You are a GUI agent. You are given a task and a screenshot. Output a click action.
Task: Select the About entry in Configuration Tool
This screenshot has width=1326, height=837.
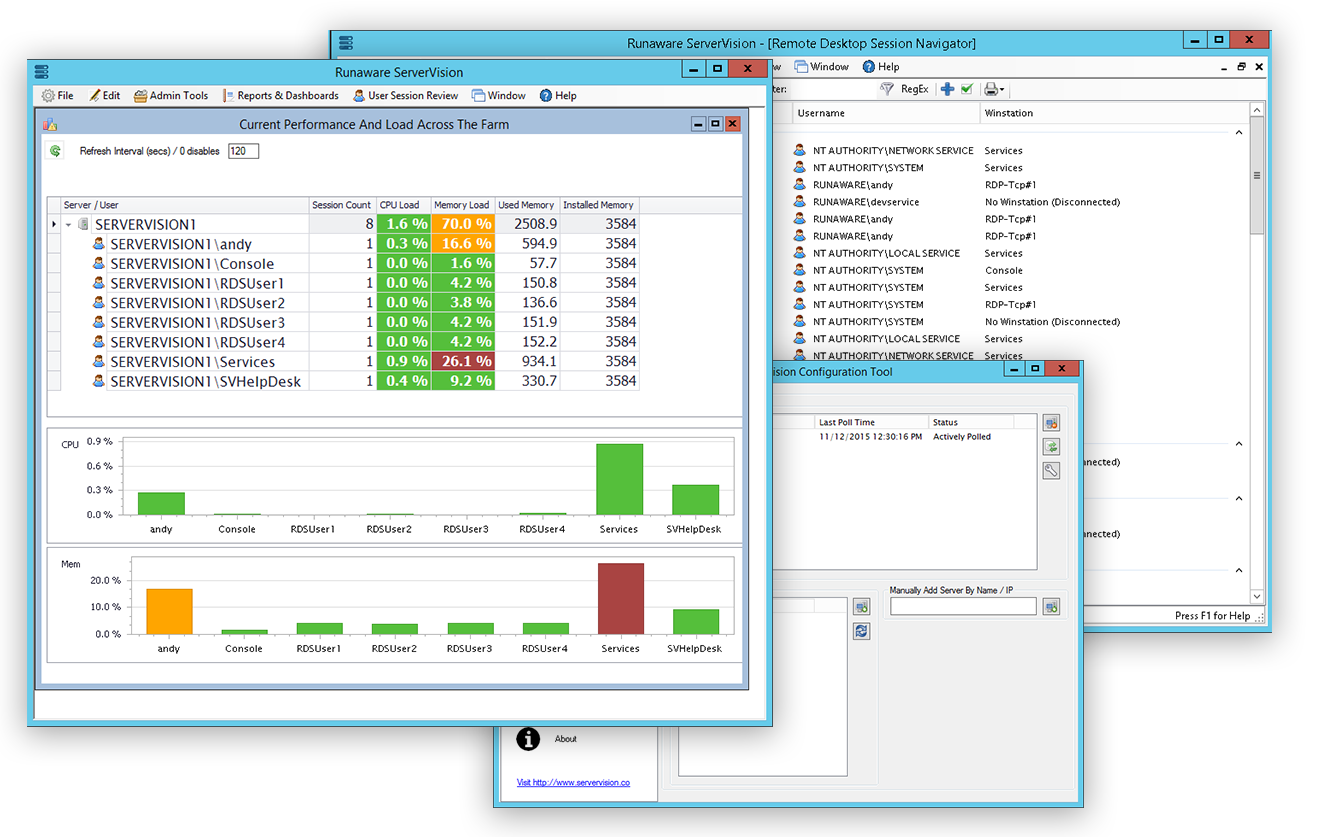pos(566,739)
